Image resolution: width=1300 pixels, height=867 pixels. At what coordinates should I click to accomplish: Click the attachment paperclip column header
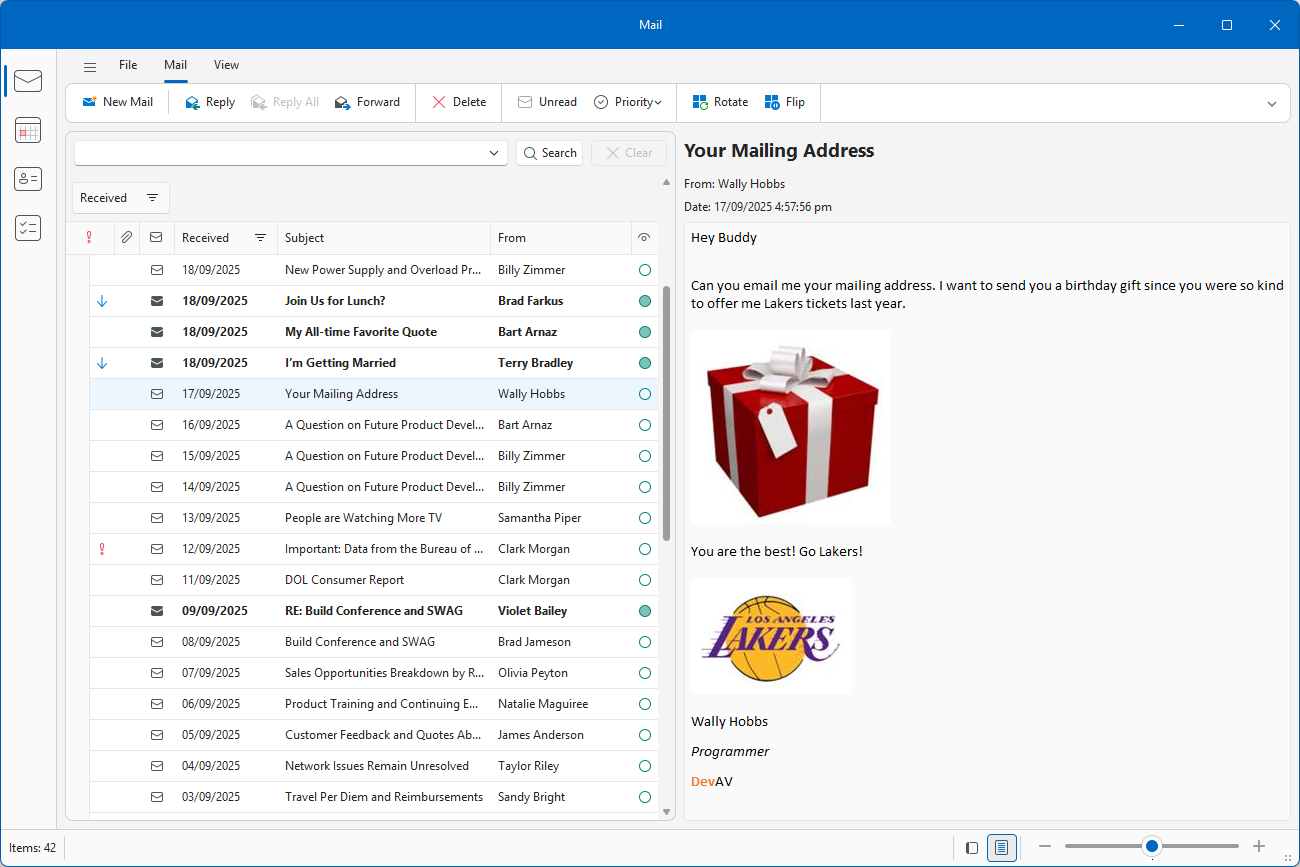click(126, 238)
